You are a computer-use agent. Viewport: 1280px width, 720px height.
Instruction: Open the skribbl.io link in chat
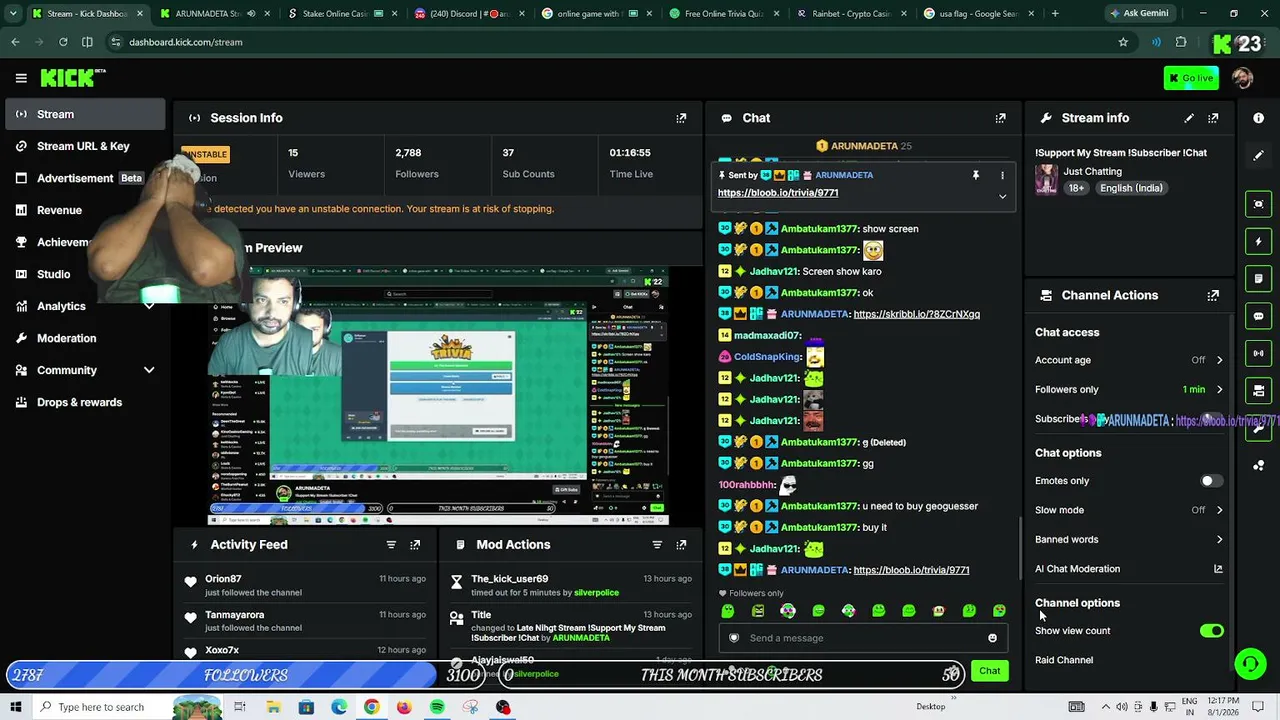pyautogui.click(x=916, y=314)
